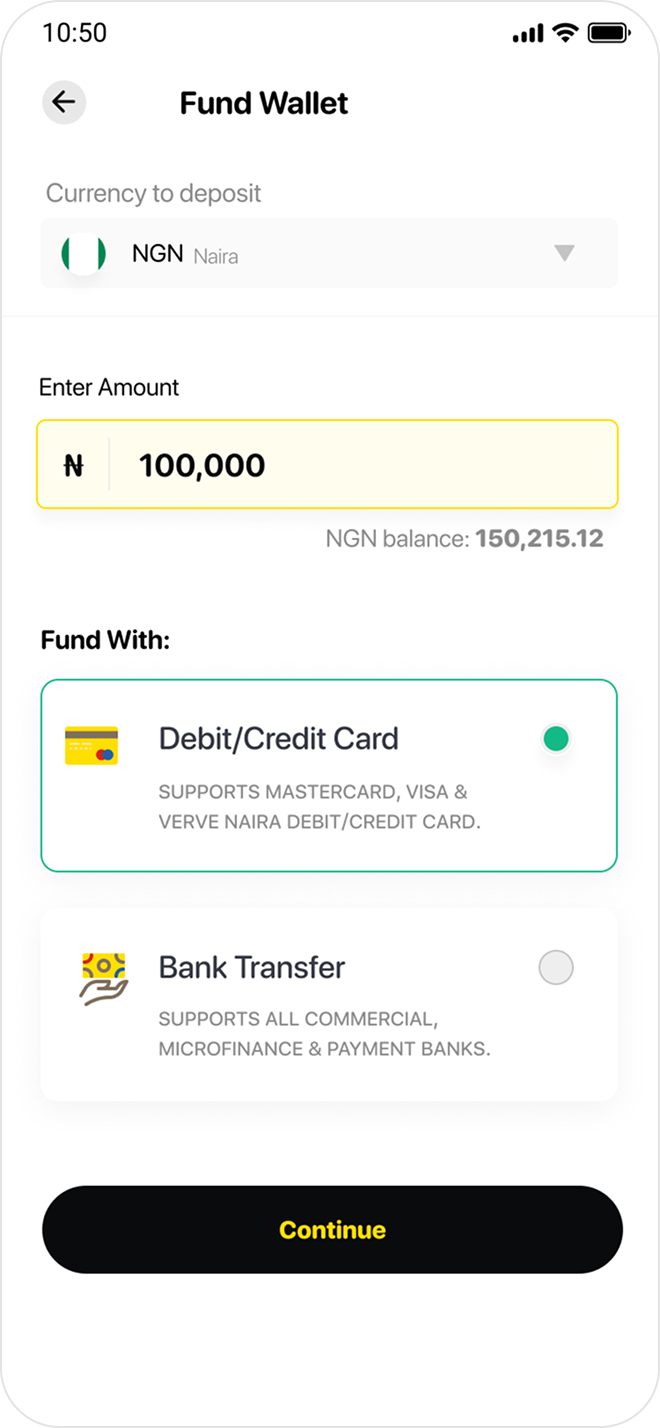Click the amount input showing 100,000
The height and width of the screenshot is (1428, 660).
(329, 463)
